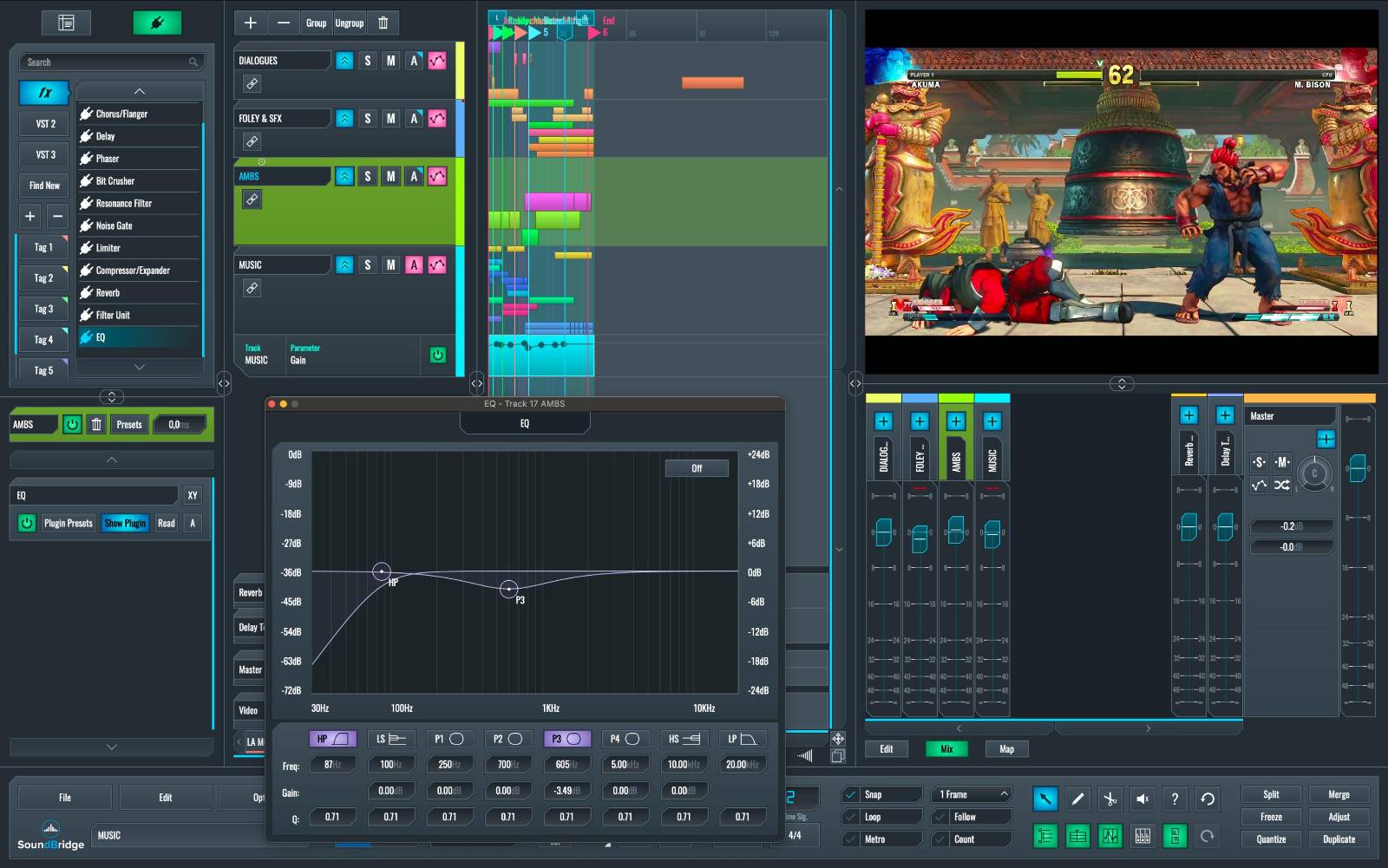The height and width of the screenshot is (868, 1388).
Task: Toggle the mixer faders icon
Action: tap(1142, 836)
